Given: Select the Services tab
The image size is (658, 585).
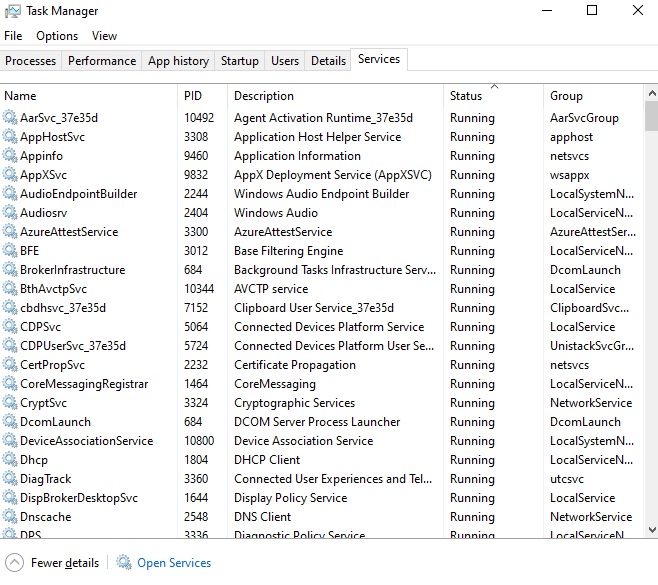Looking at the screenshot, I should pos(379,59).
